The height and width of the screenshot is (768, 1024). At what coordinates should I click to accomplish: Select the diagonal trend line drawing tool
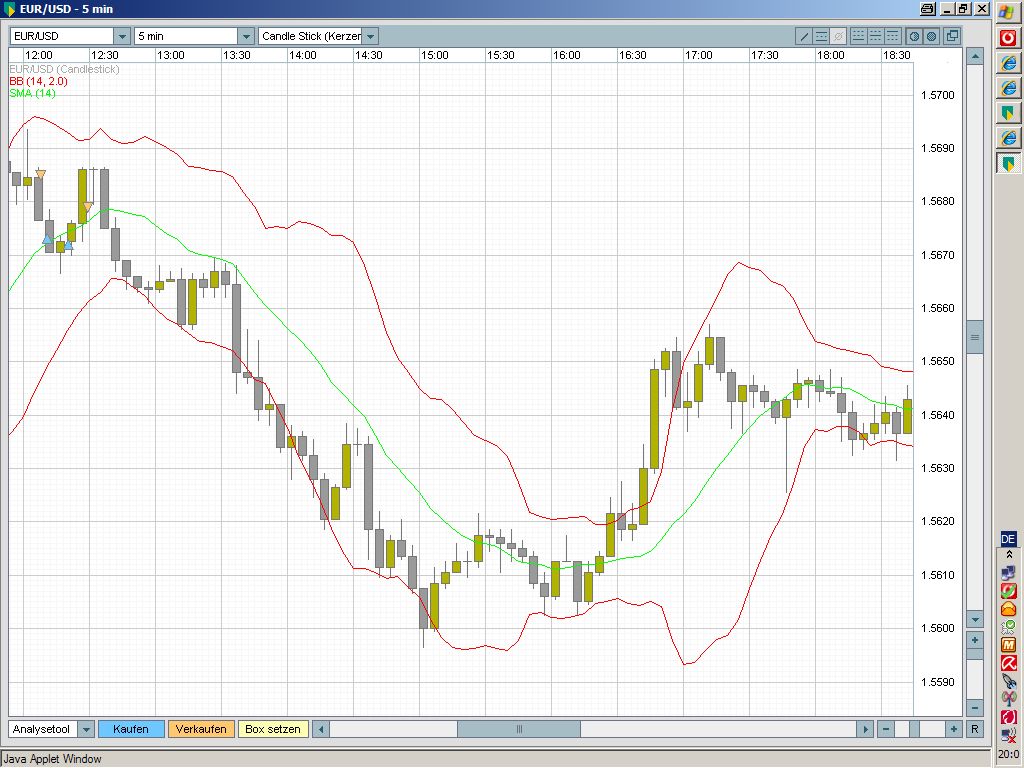(x=804, y=36)
